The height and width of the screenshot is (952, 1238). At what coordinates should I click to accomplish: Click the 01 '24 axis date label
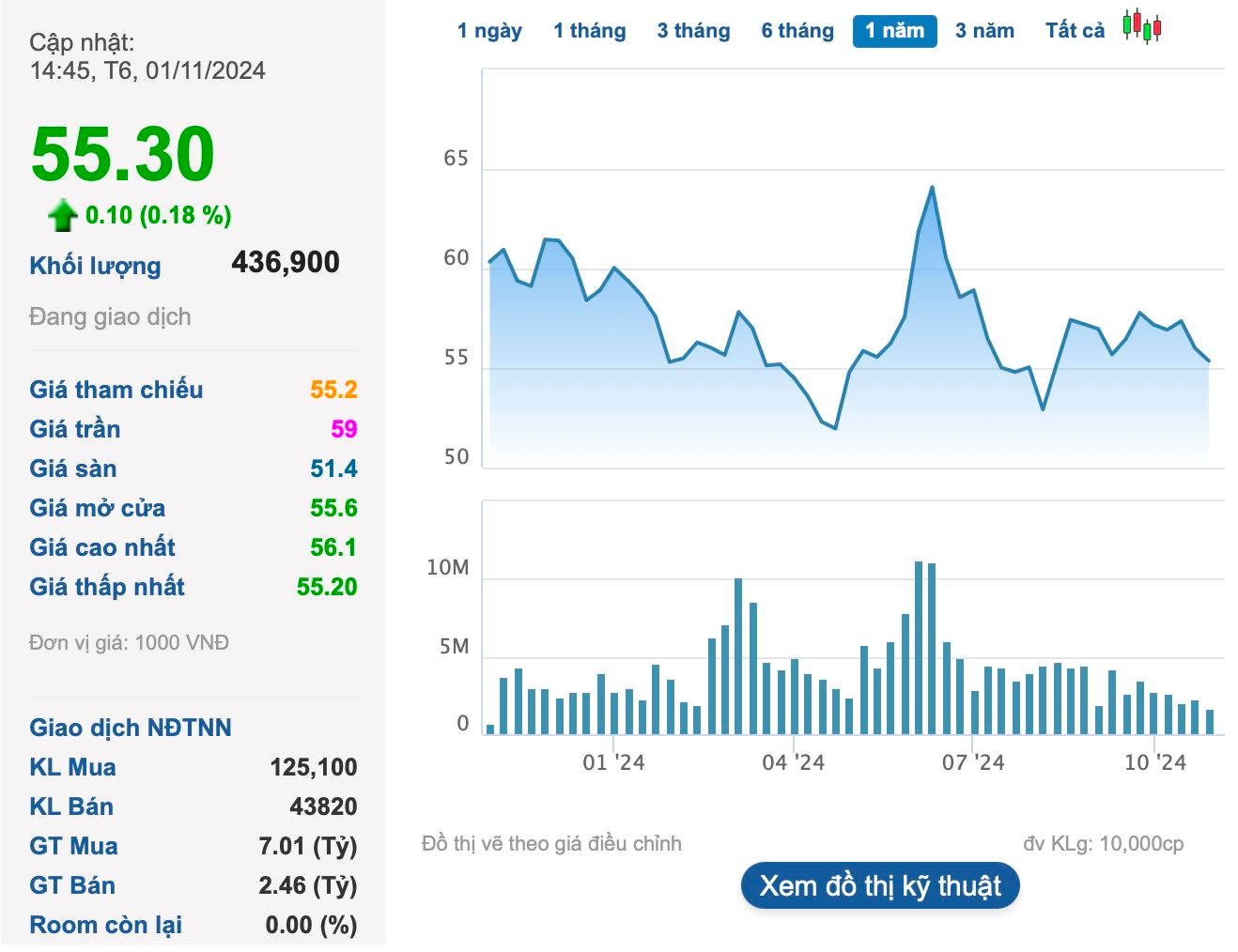pyautogui.click(x=613, y=762)
